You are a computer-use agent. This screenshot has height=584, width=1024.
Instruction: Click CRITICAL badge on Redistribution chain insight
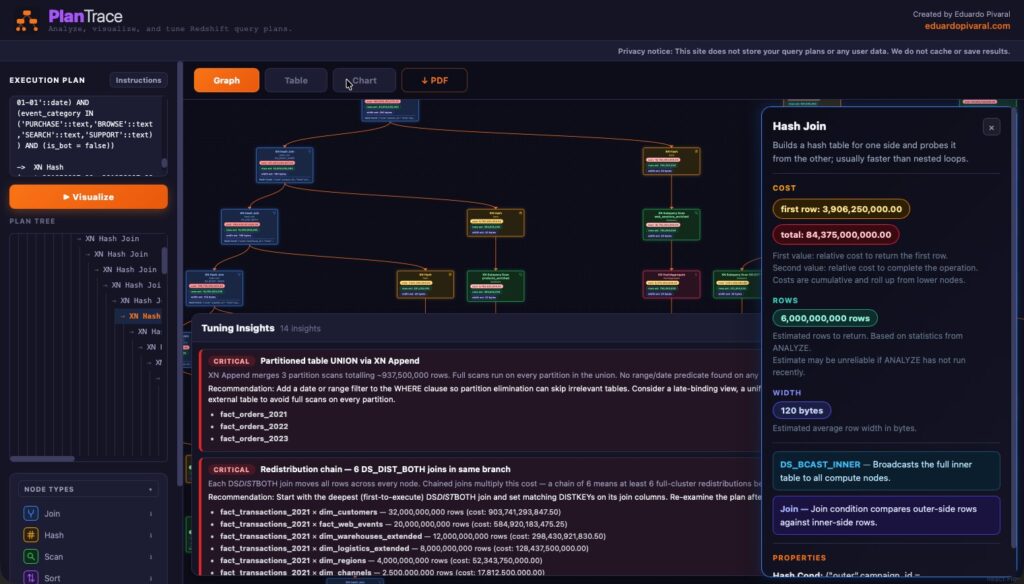pyautogui.click(x=231, y=470)
